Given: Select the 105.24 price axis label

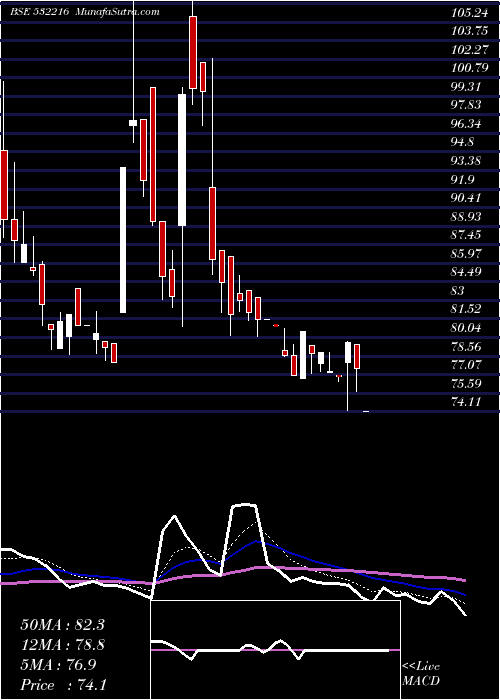Looking at the screenshot, I should (469, 13).
